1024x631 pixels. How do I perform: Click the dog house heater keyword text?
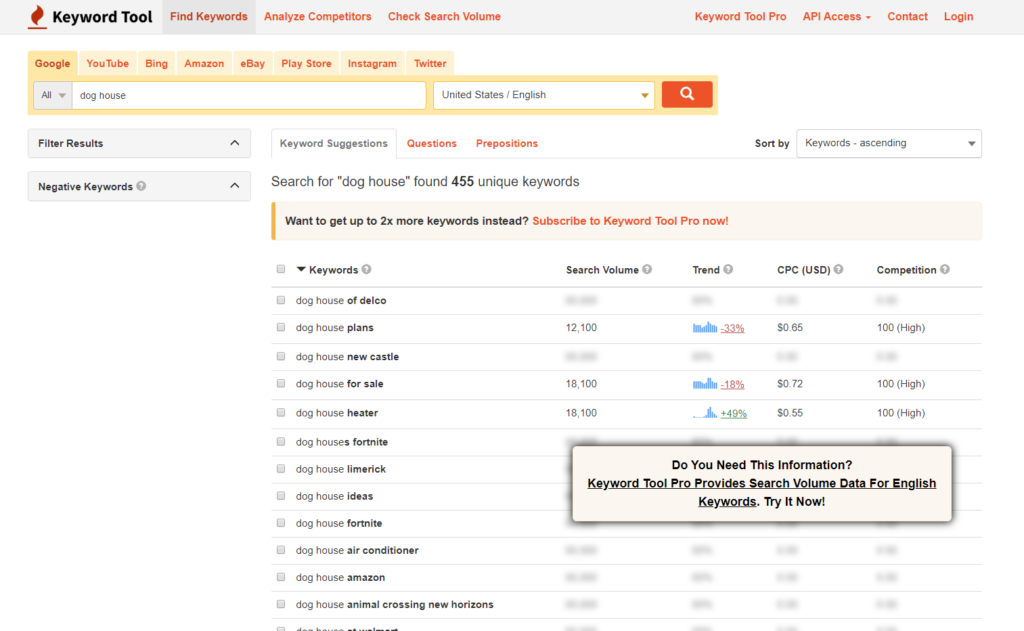[337, 413]
